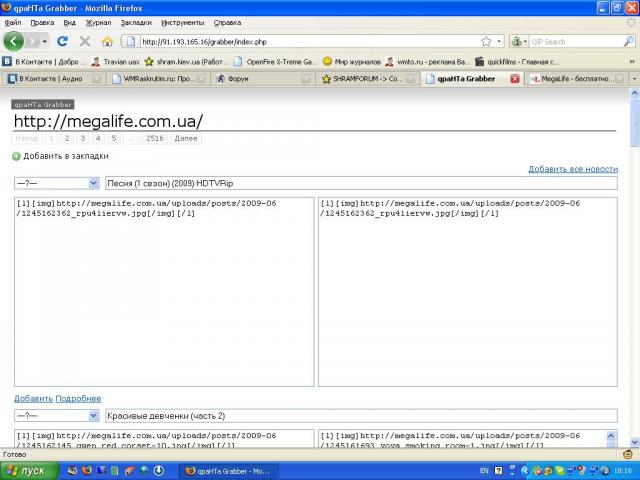Click the 'Добавить' link under first news
Image resolution: width=640 pixels, height=480 pixels.
(x=33, y=399)
